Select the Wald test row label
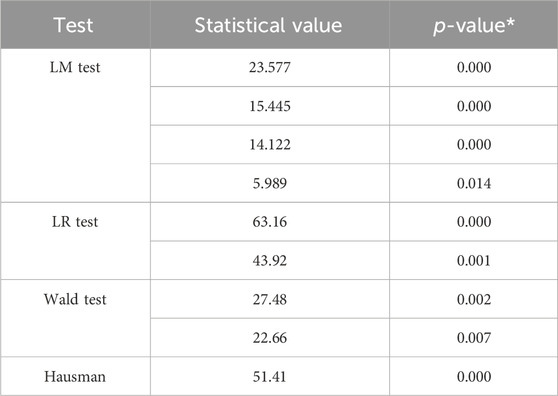558x396 pixels. 75,299
